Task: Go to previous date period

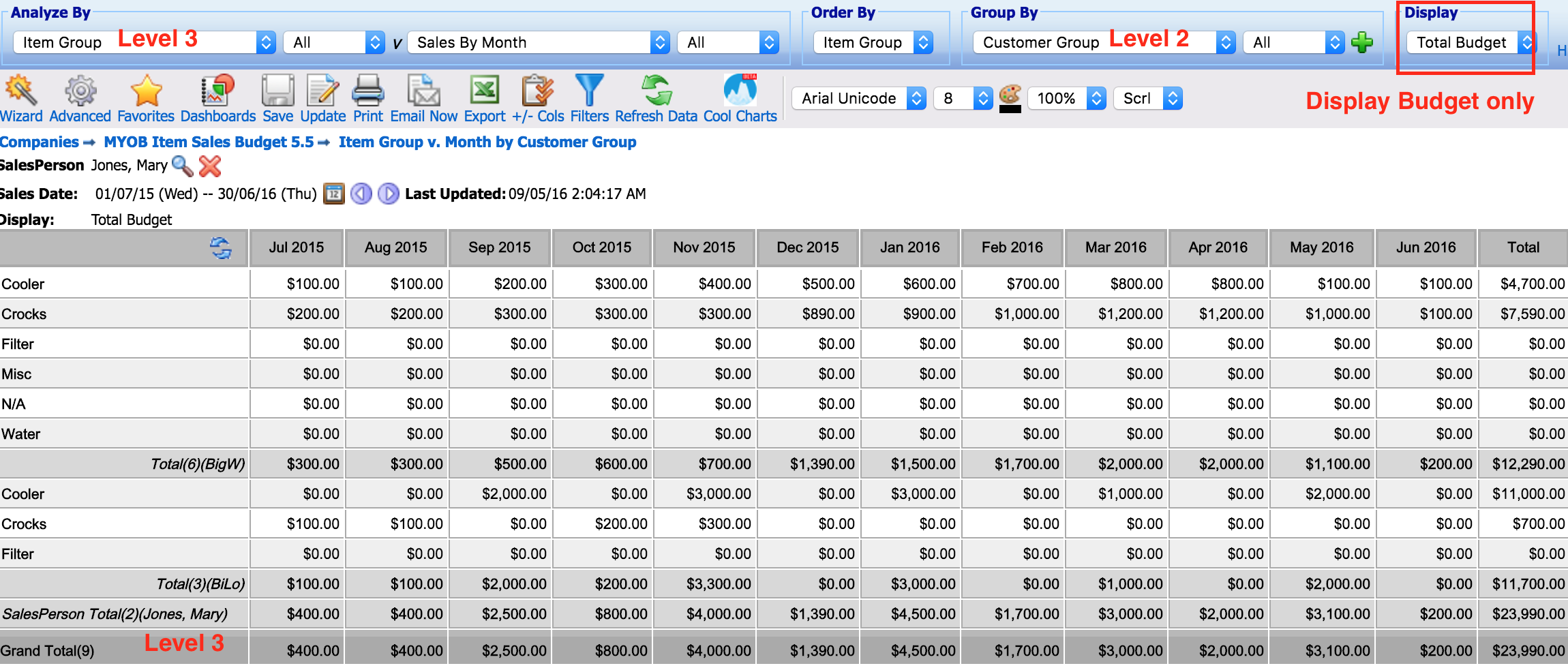Action: (x=361, y=194)
